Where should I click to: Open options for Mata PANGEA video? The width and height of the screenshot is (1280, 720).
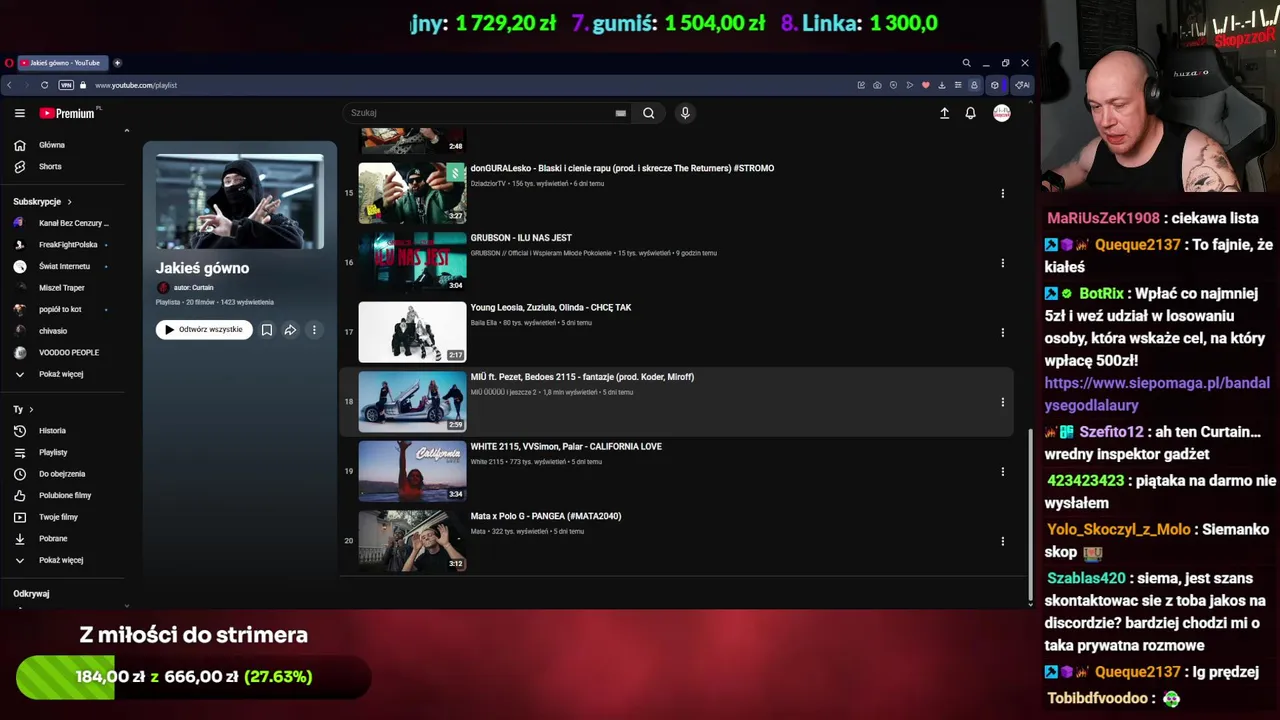click(1002, 541)
